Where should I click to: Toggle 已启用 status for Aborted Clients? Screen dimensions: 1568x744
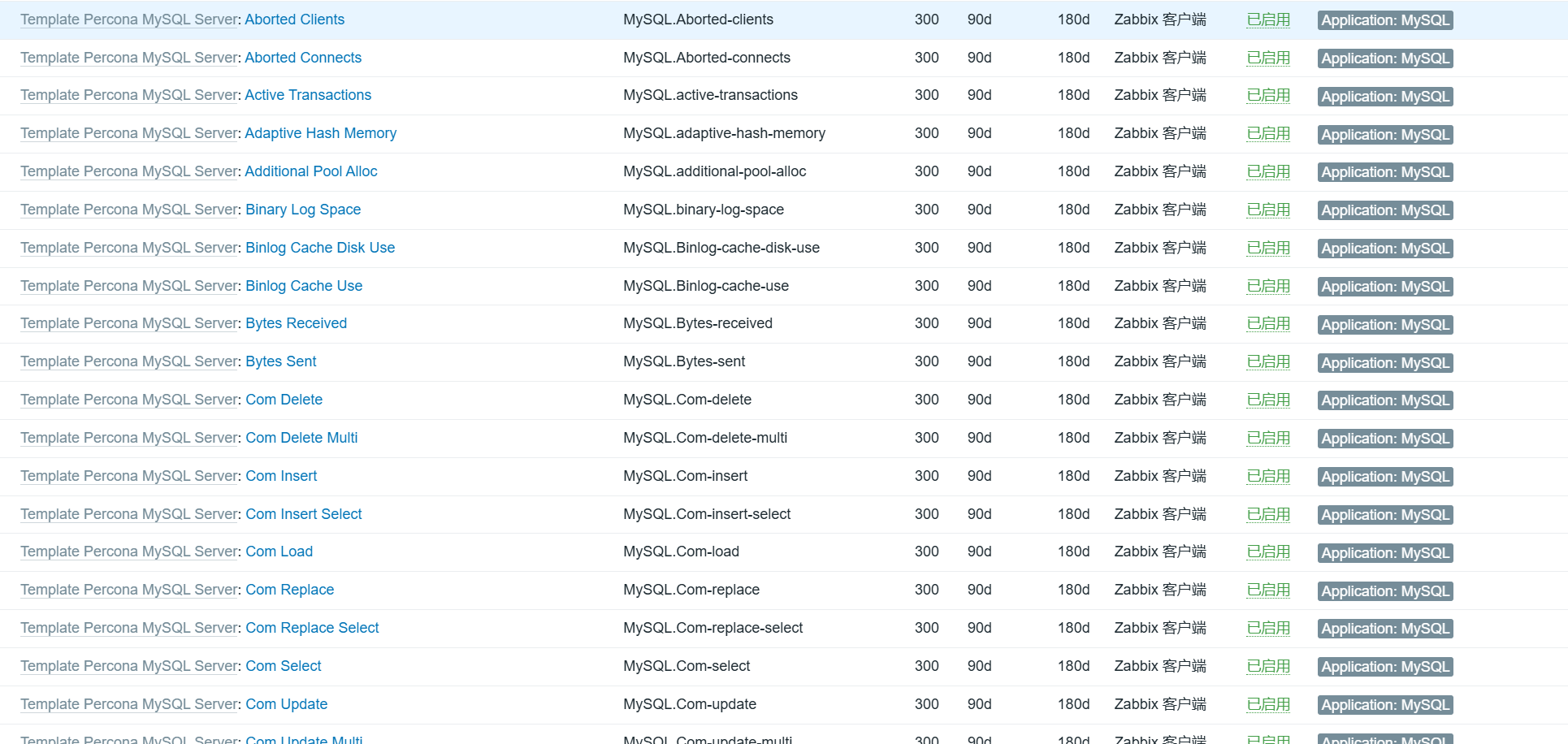tap(1268, 19)
